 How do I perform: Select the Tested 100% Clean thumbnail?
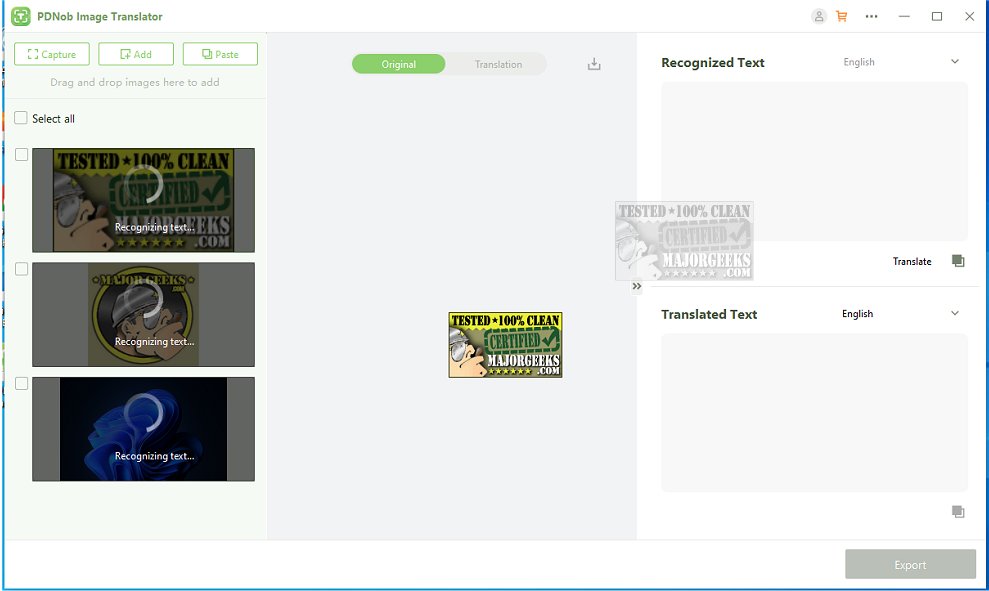click(x=144, y=200)
